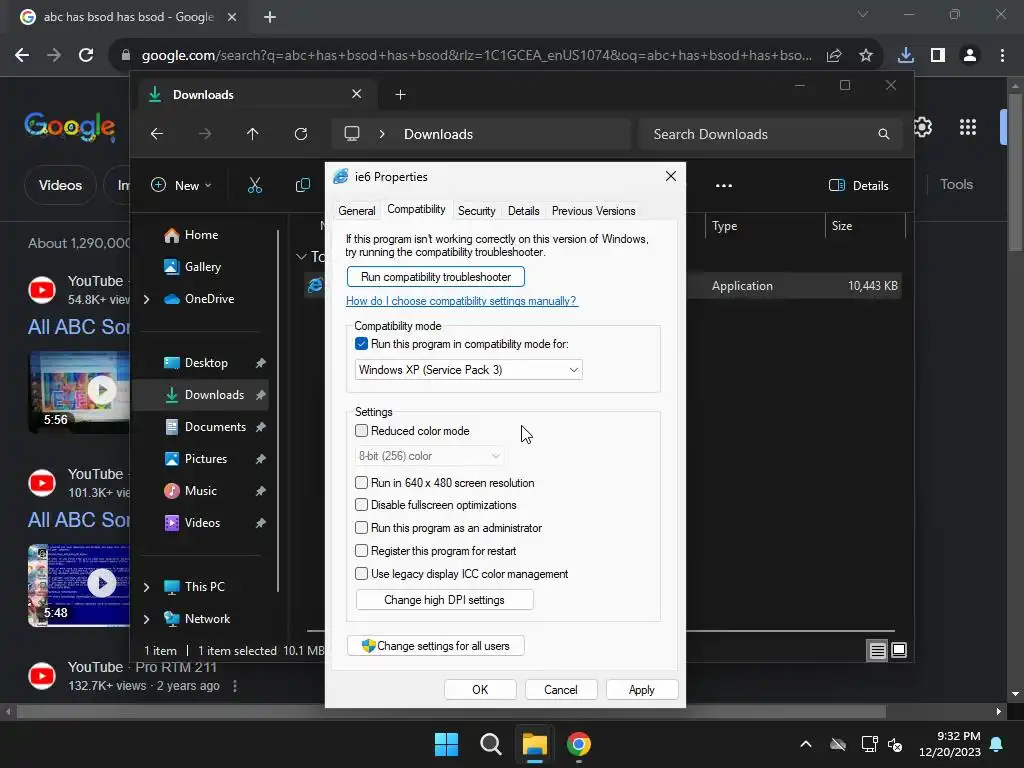
Task: Click the Copy icon in Explorer toolbar
Action: 302,185
